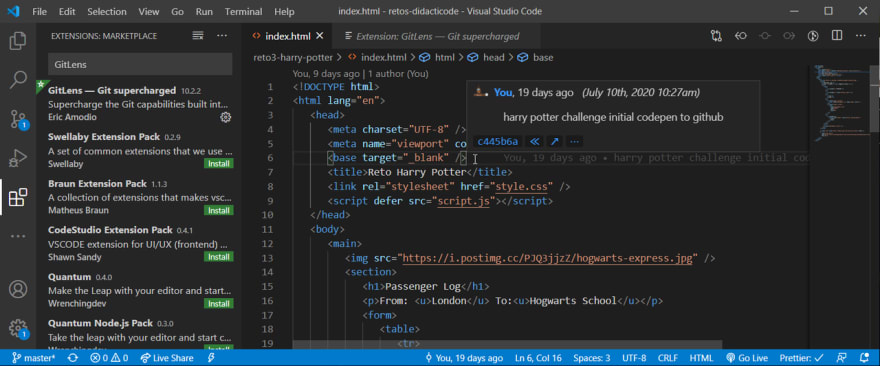Install Swellaby Extension Pack
880x366 pixels.
click(x=218, y=164)
